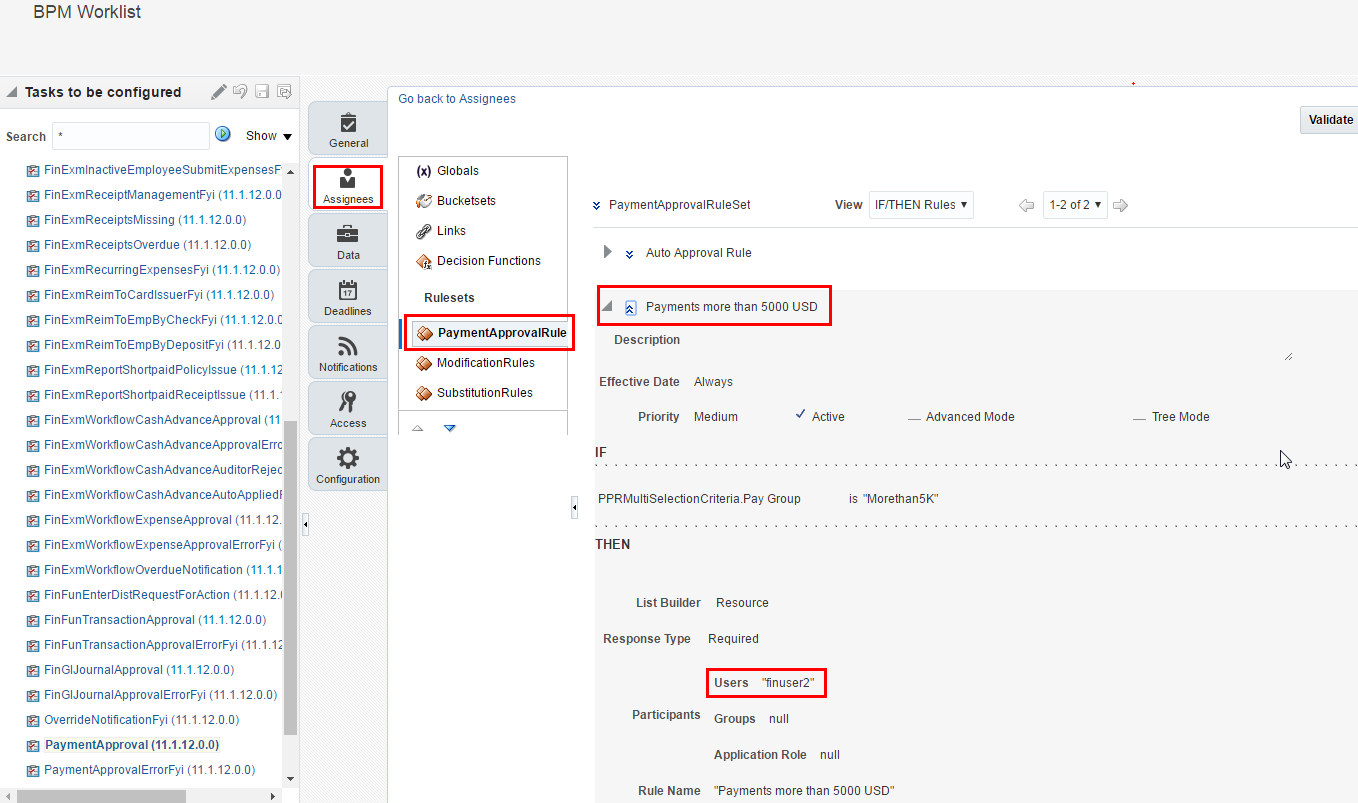Collapse the Tasks to be configured panel
This screenshot has width=1358, height=803.
point(12,92)
